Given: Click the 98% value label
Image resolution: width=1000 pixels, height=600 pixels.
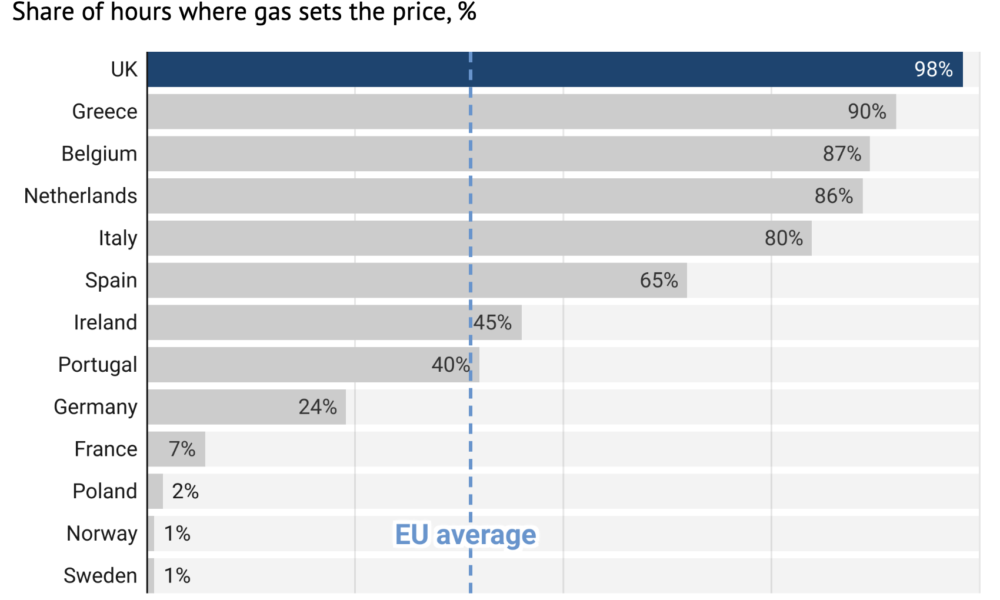Looking at the screenshot, I should [933, 70].
